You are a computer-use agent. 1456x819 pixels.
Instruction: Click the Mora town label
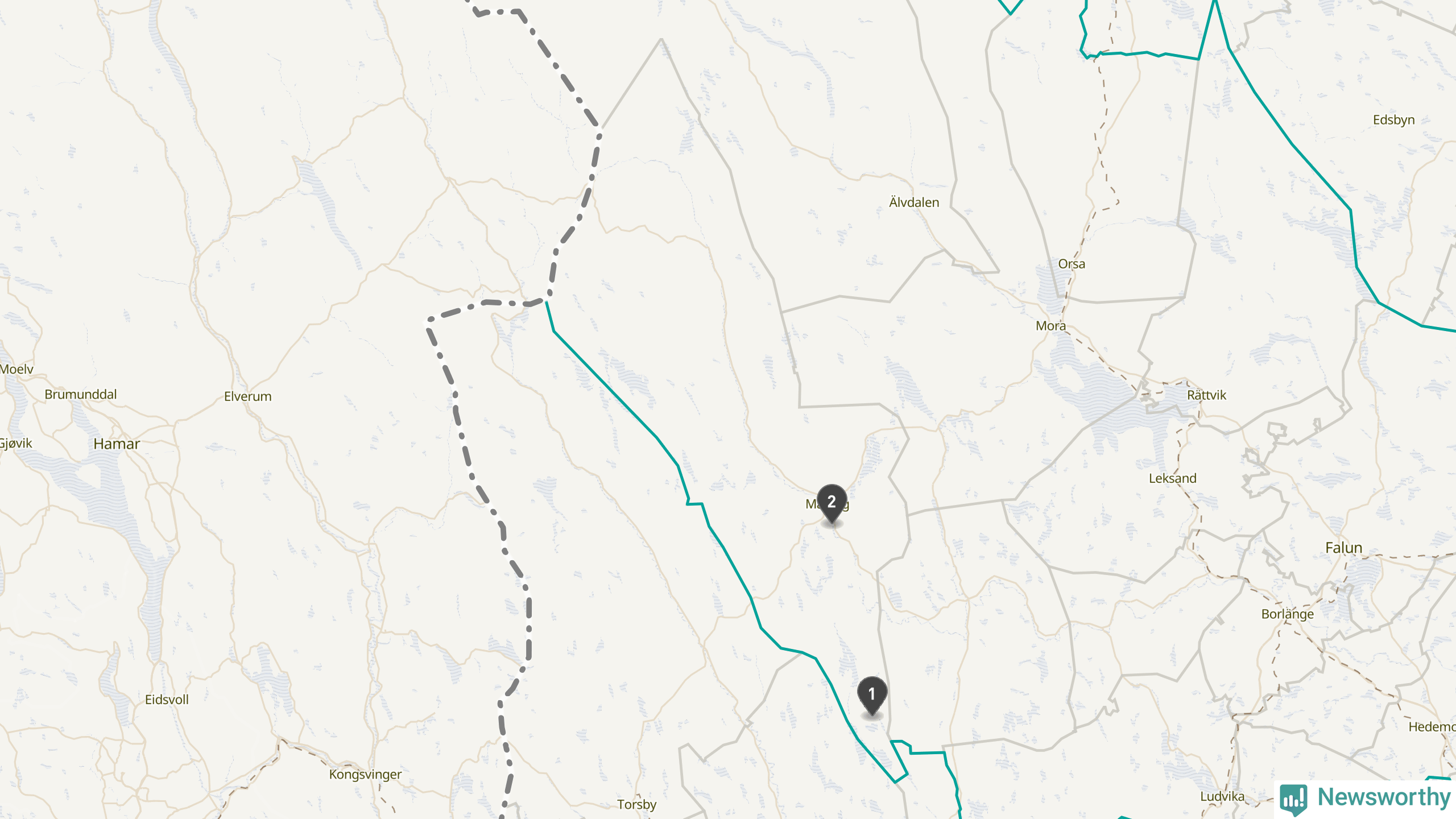(x=1050, y=326)
